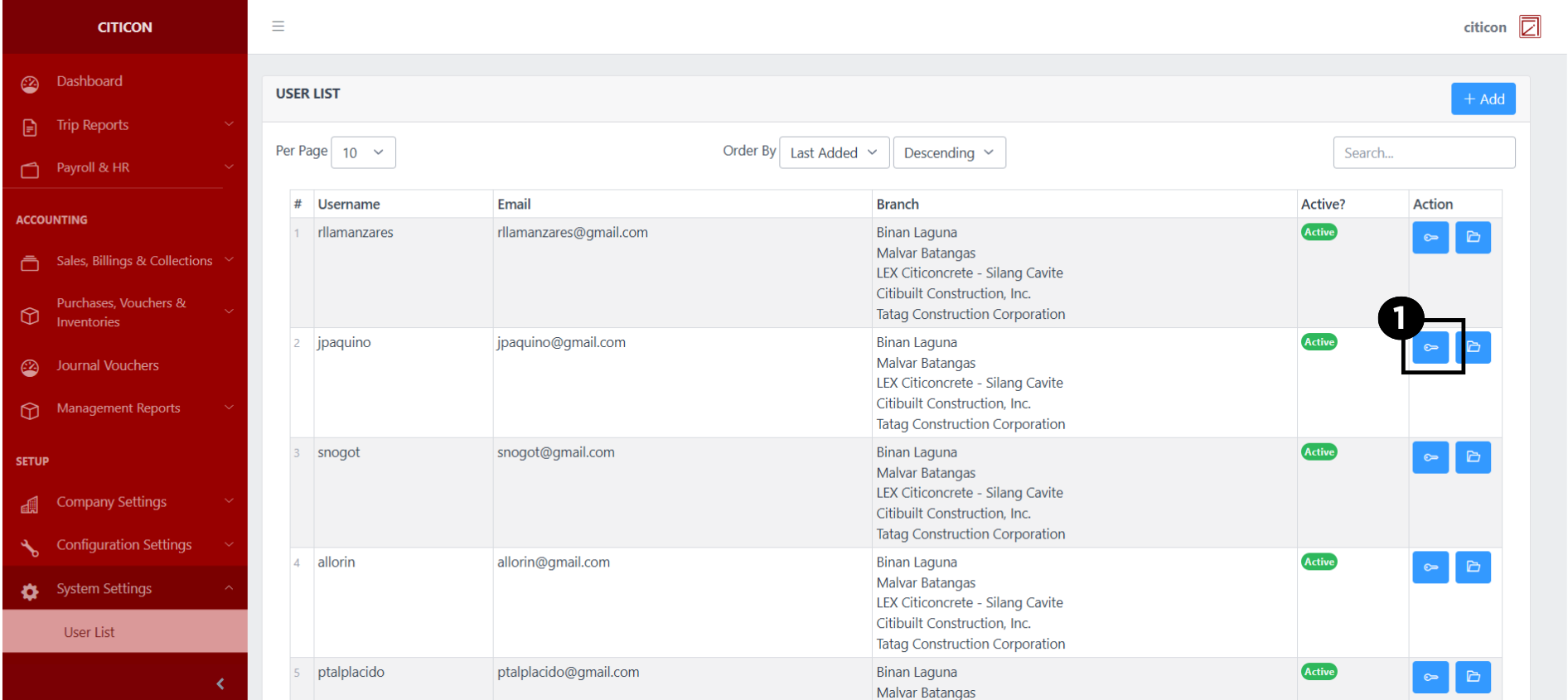The height and width of the screenshot is (700, 1568).
Task: Click Active badge for jpaquino
Action: click(x=1319, y=342)
